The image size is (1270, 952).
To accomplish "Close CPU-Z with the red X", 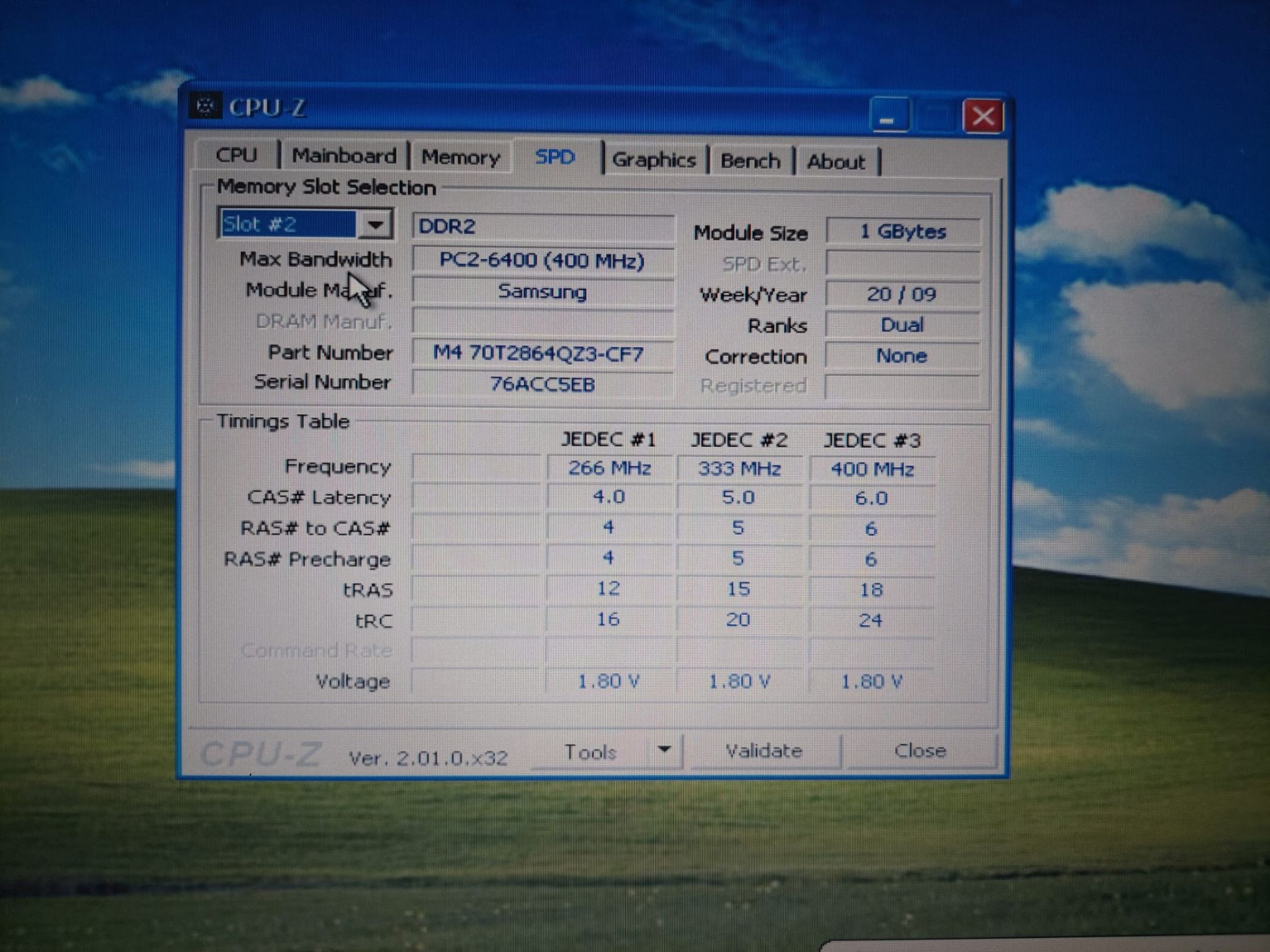I will coord(983,117).
